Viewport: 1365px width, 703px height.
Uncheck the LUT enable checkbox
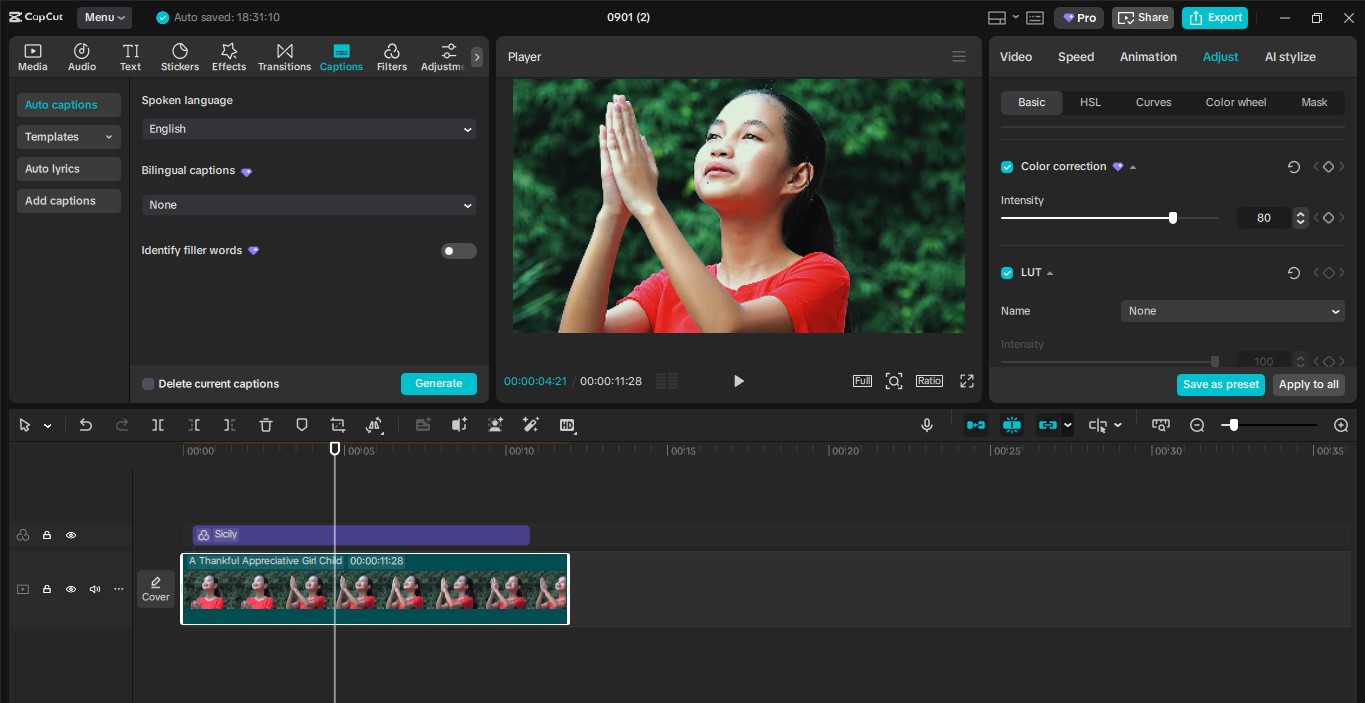point(1007,272)
